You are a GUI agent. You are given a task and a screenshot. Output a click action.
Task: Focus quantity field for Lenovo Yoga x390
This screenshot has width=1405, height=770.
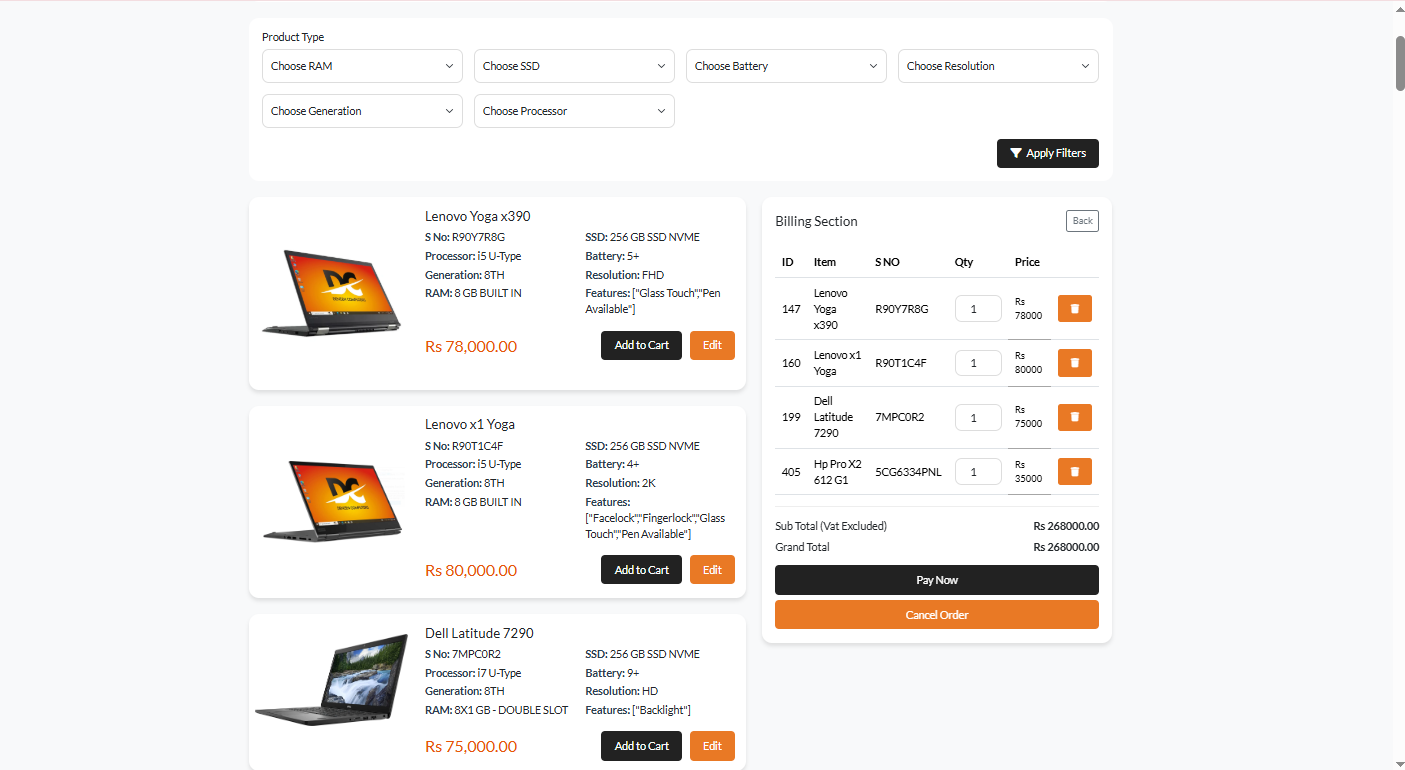978,308
